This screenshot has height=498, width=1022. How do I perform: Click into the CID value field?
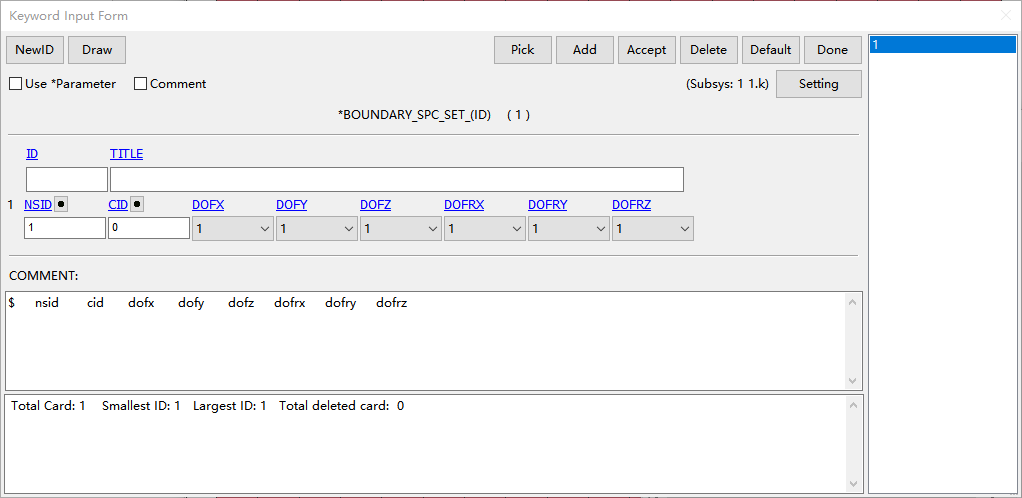[x=149, y=228]
